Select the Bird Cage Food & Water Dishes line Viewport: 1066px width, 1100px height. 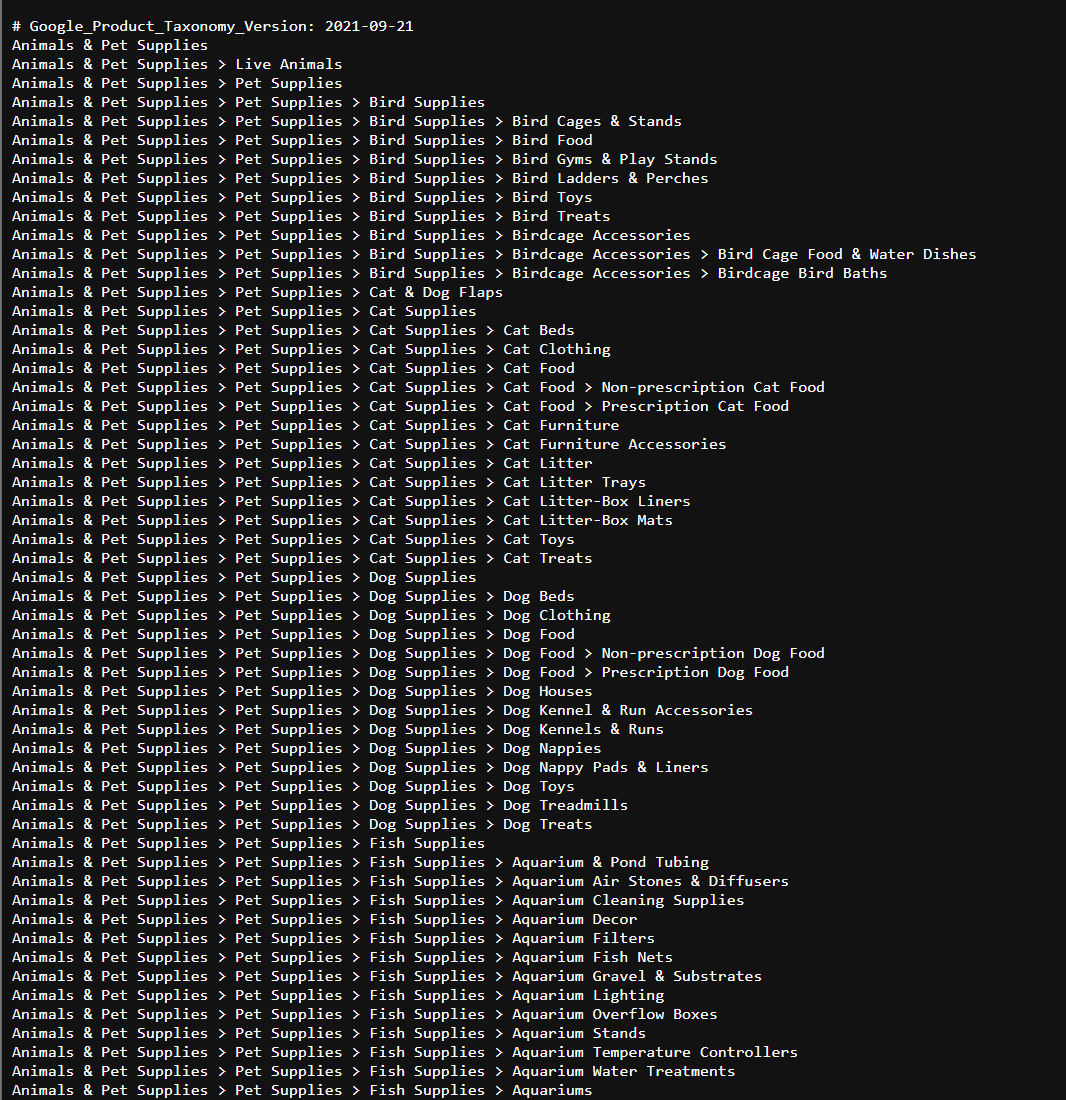coord(494,254)
